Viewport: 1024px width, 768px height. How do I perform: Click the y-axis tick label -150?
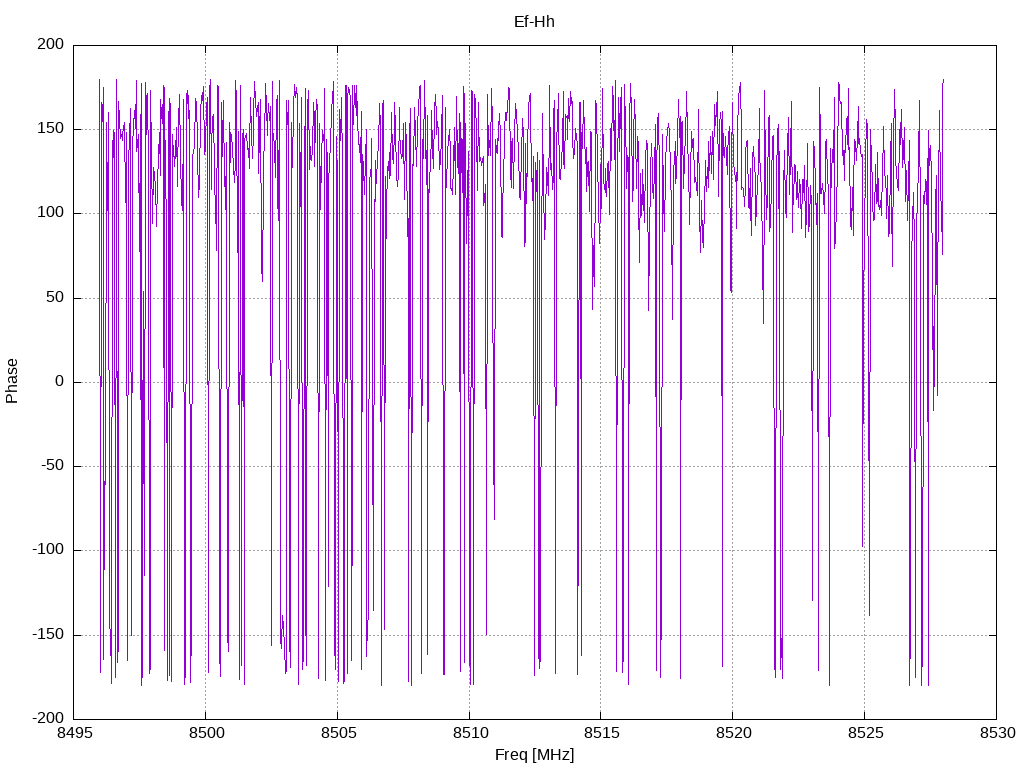48,634
